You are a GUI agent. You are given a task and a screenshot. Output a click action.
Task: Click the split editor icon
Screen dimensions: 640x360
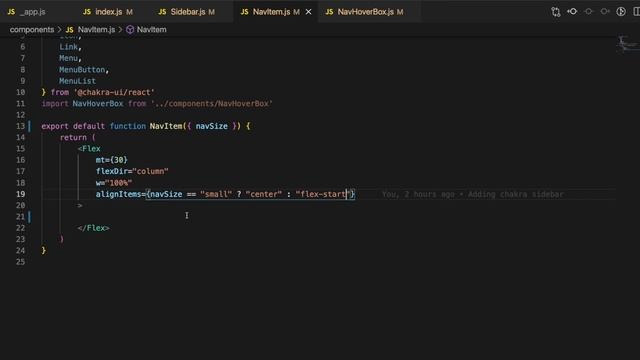coord(636,11)
